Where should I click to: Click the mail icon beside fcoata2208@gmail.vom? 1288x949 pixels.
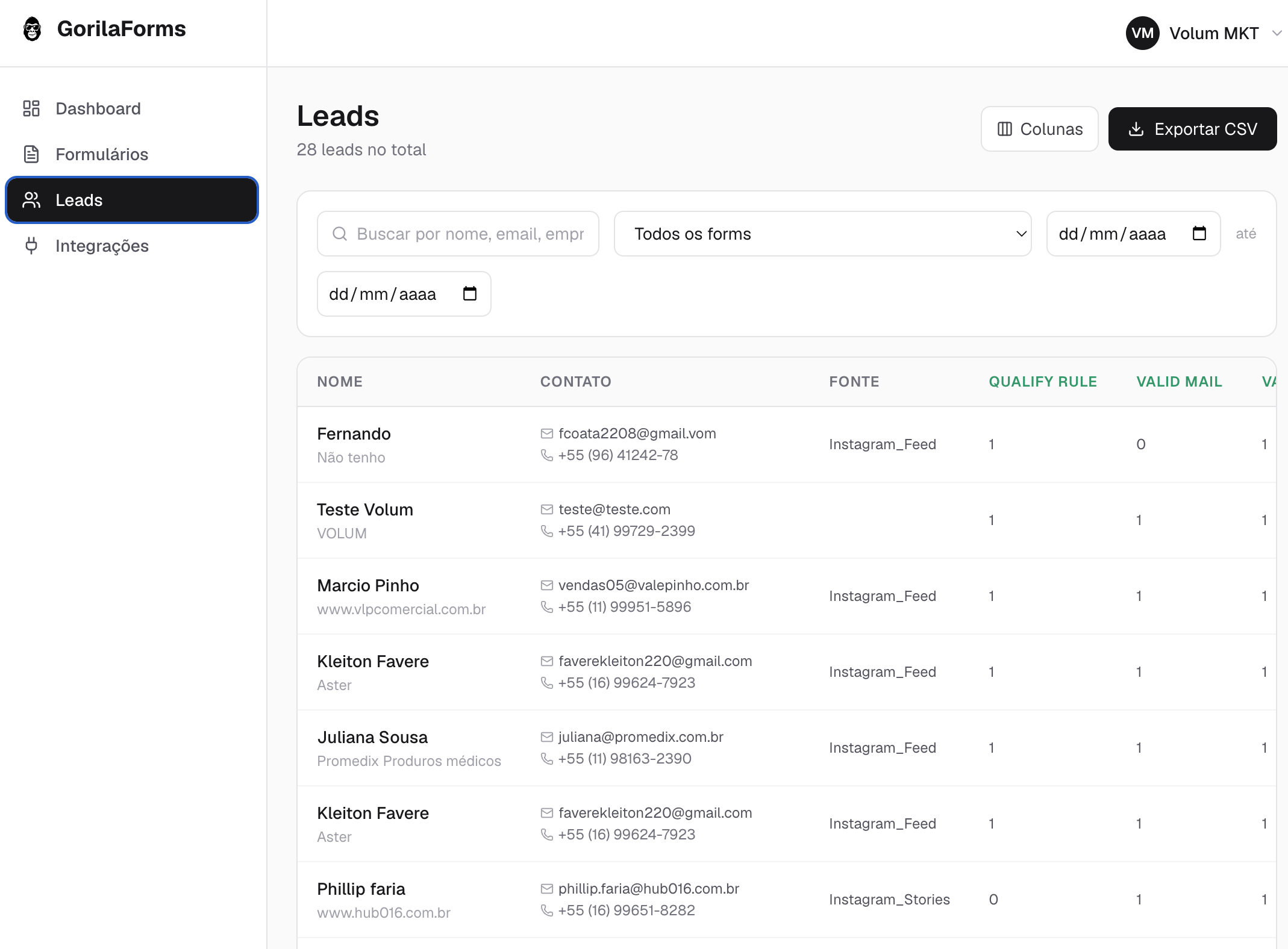546,434
